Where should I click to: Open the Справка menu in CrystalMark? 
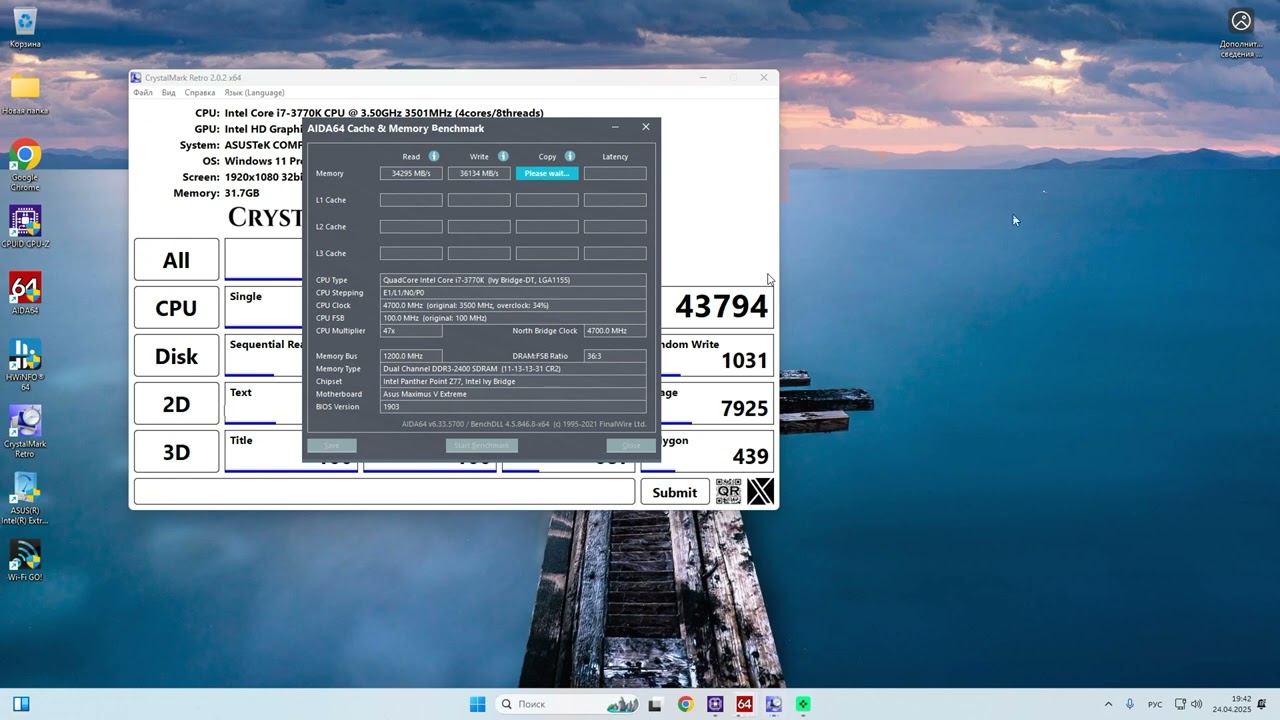(200, 93)
